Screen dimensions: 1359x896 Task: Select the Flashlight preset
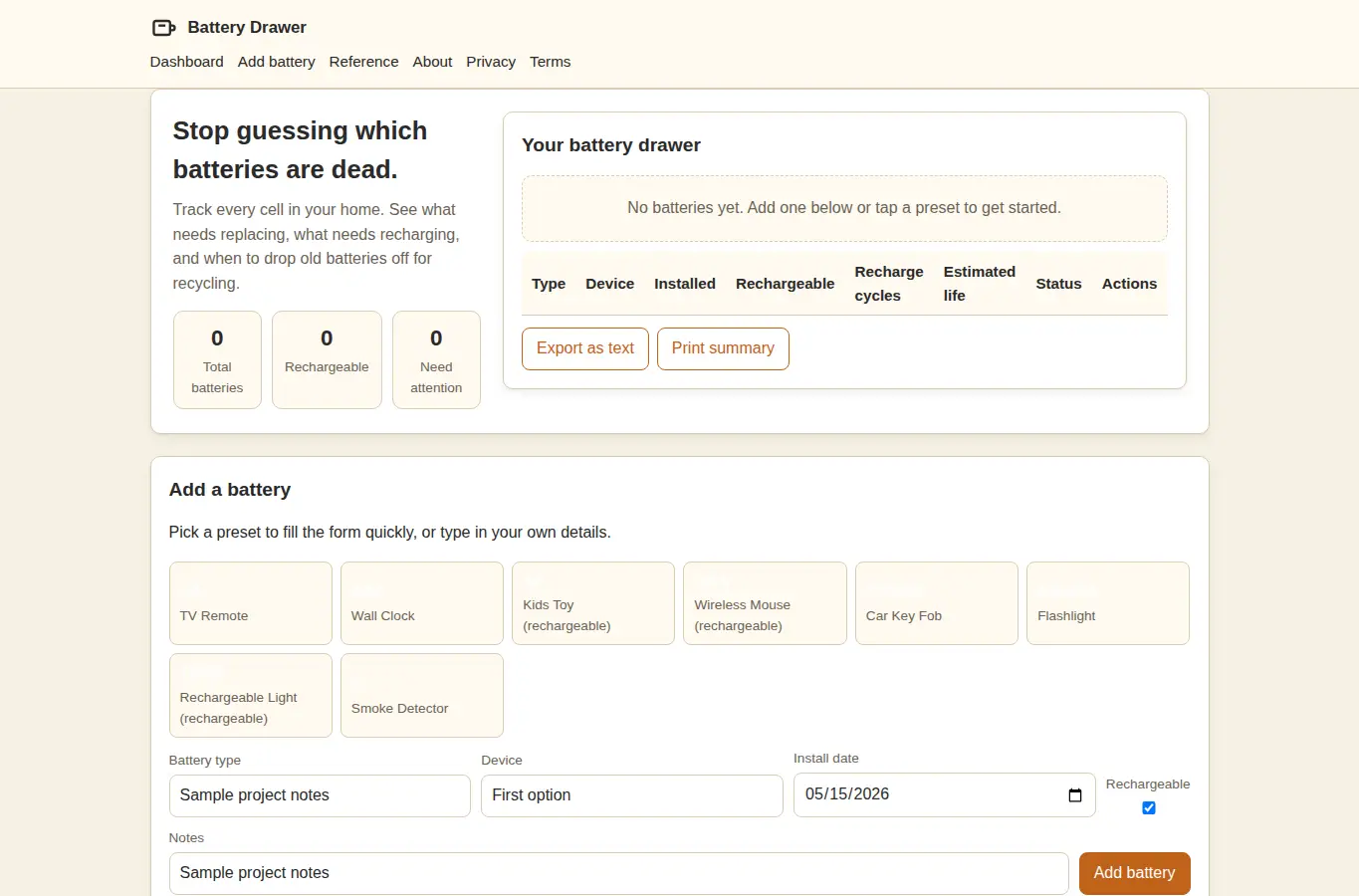pos(1108,603)
